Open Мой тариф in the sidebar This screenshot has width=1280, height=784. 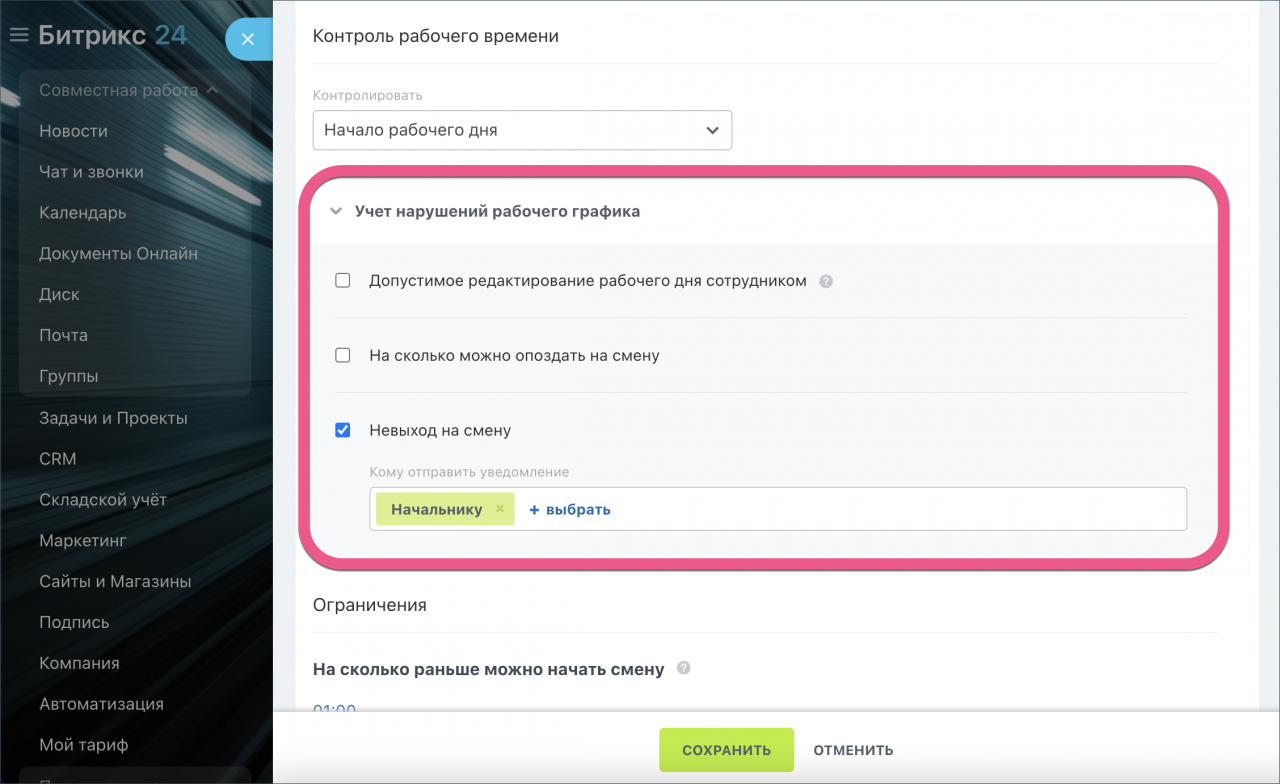click(83, 745)
